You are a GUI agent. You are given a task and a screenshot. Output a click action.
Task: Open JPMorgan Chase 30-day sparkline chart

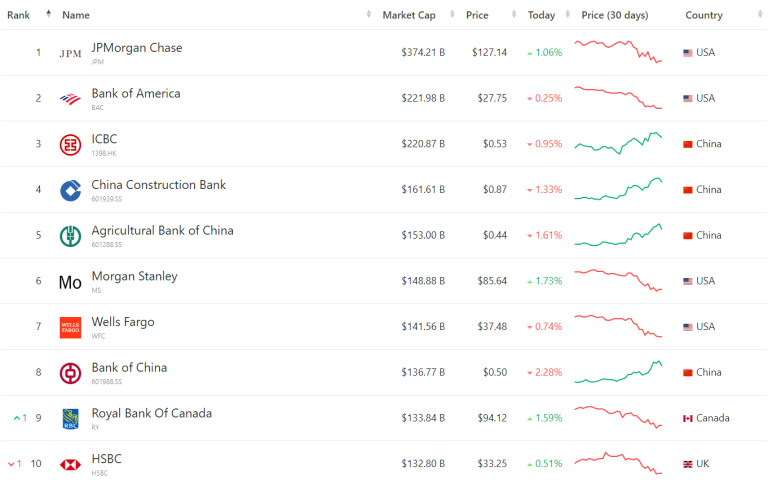click(618, 52)
